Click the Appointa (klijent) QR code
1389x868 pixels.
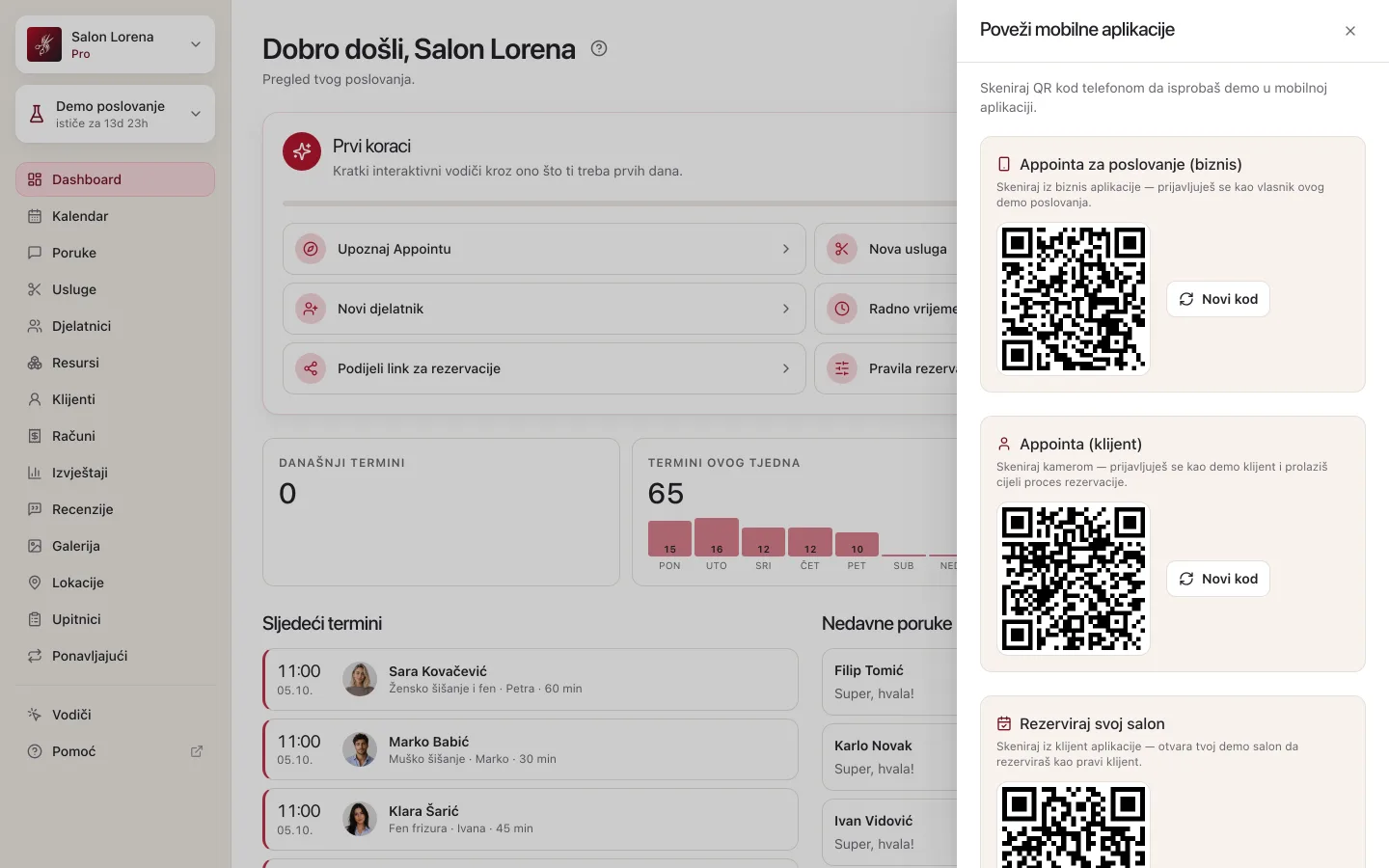point(1074,579)
